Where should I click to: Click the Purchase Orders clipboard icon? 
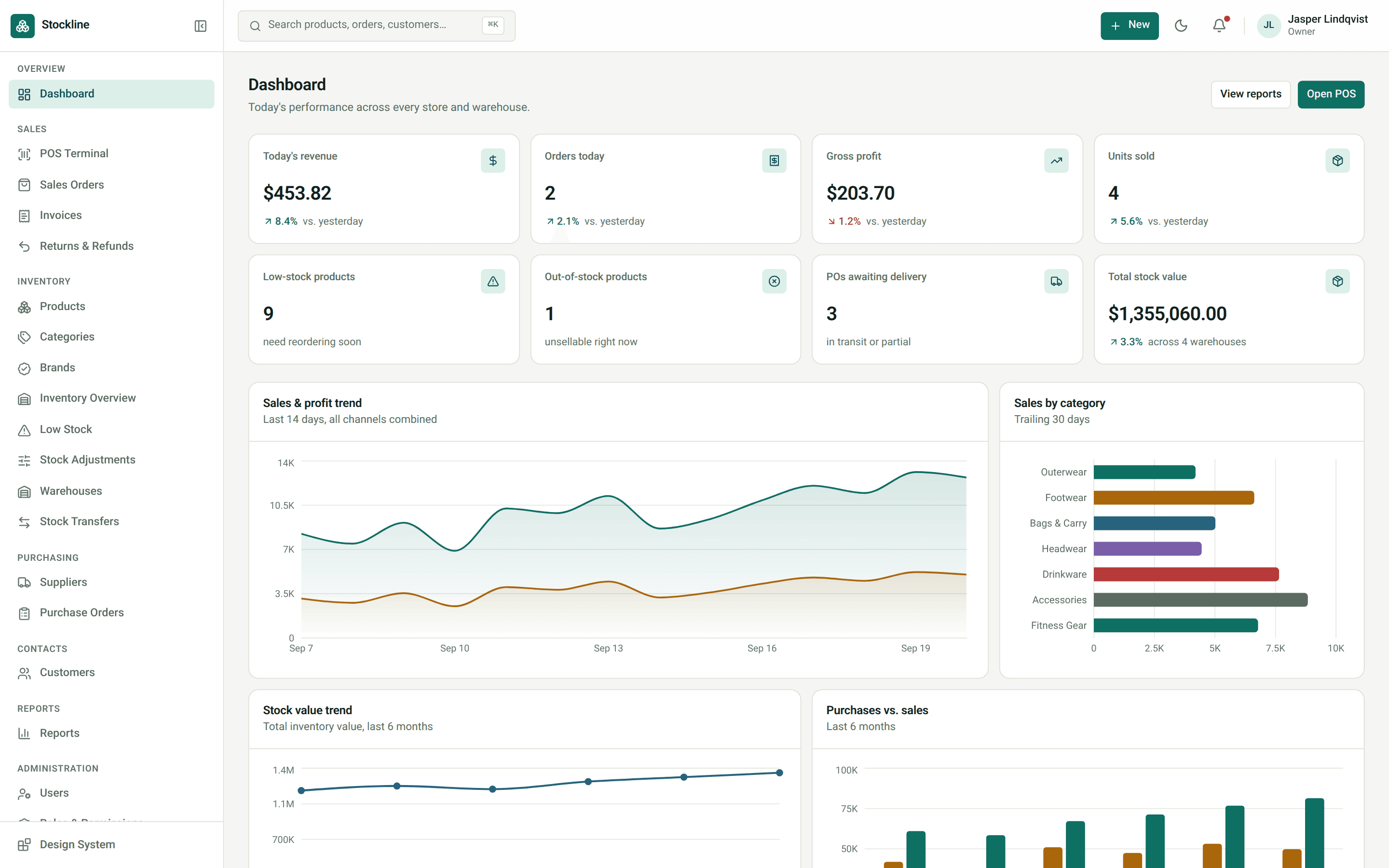click(x=24, y=613)
